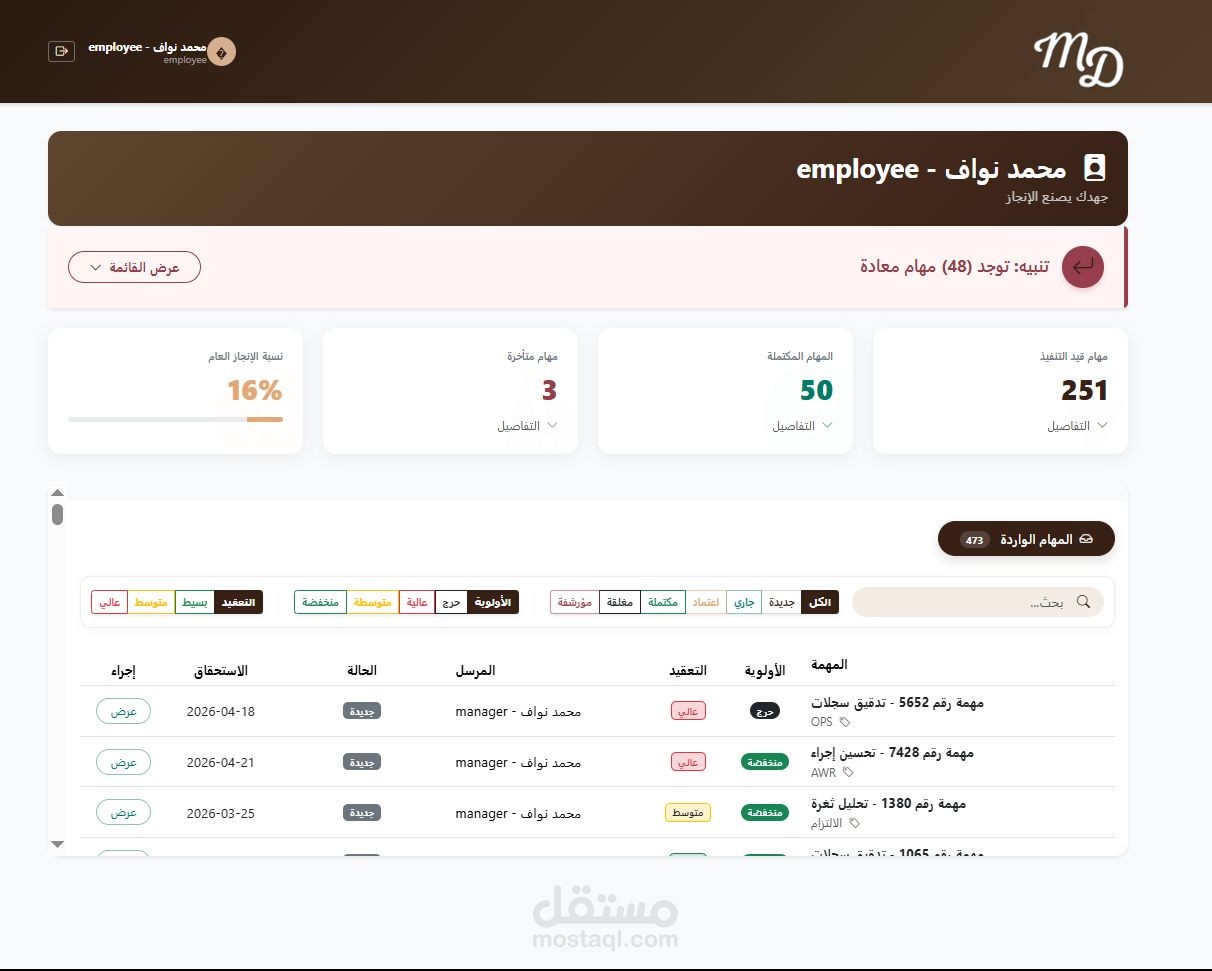Screen dimensions: 1212x971
Task: Click the task list scrollbar thumb
Action: pos(57,514)
